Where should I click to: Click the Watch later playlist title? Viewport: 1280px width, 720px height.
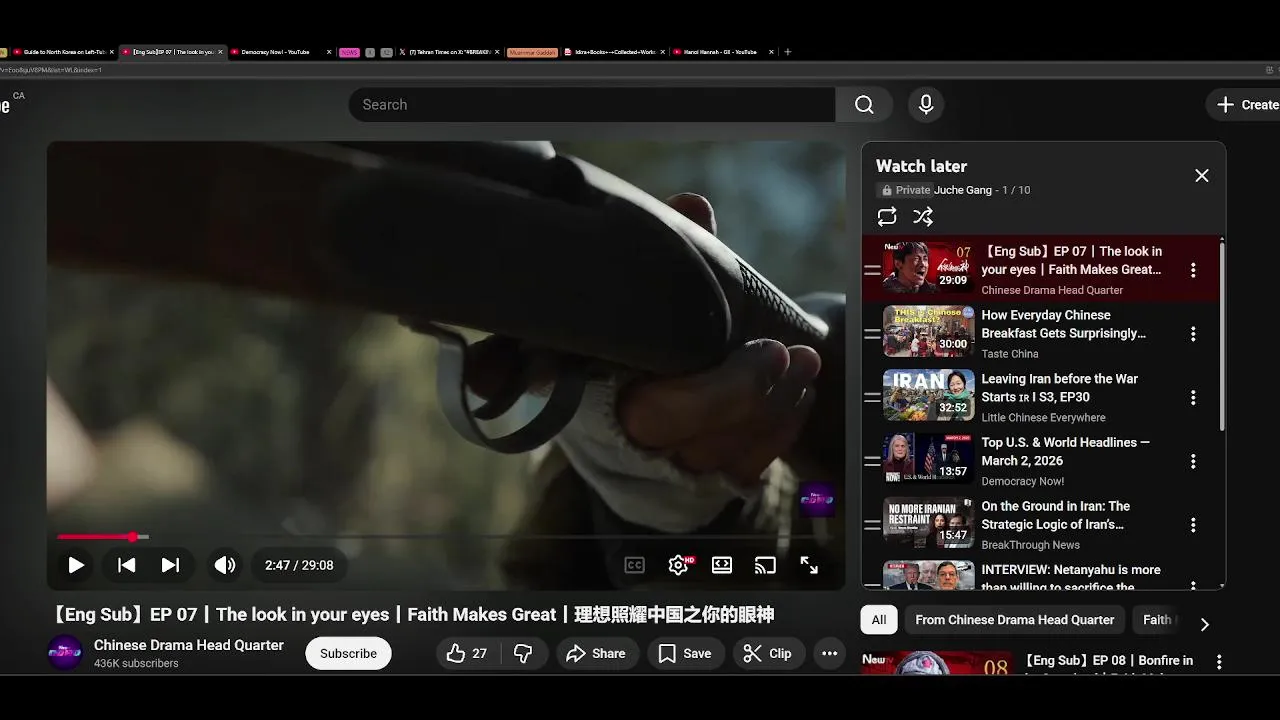tap(921, 166)
